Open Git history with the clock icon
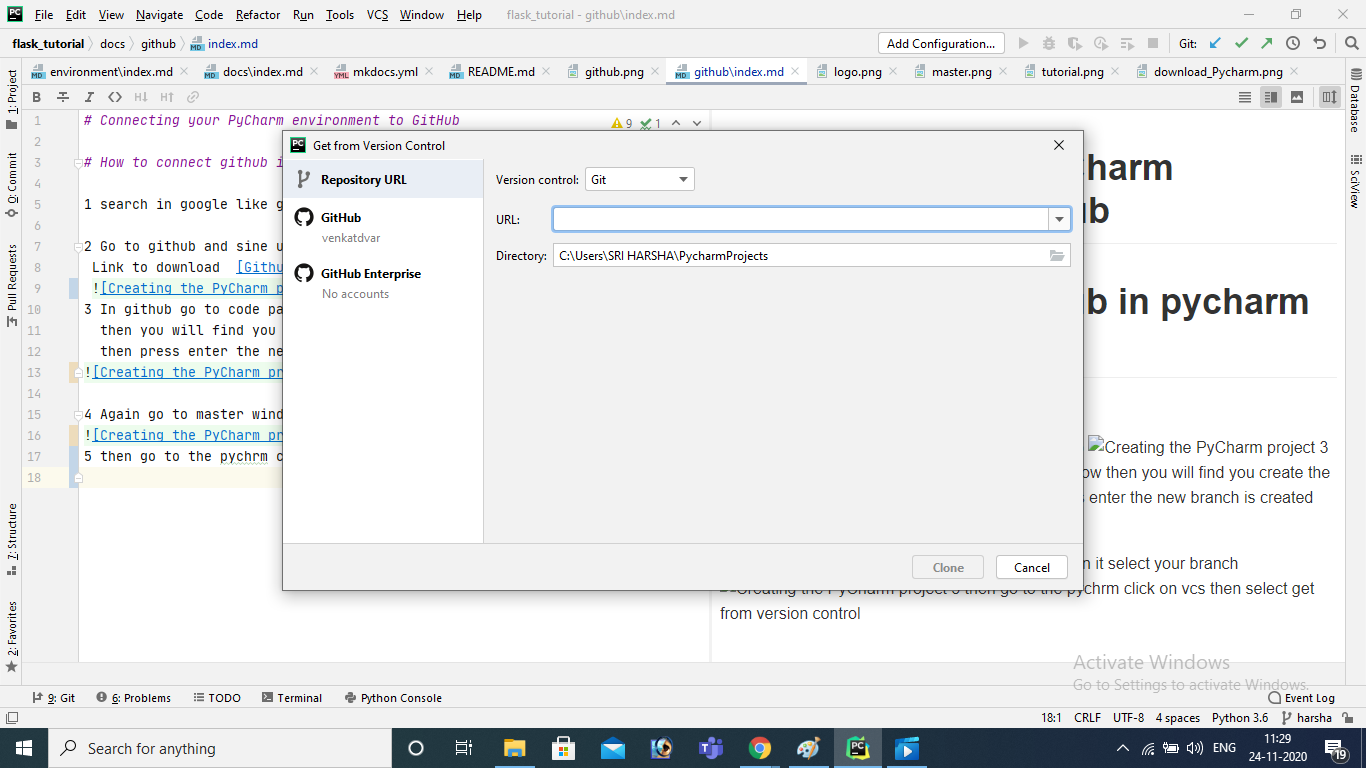Image resolution: width=1366 pixels, height=768 pixels. (x=1292, y=43)
